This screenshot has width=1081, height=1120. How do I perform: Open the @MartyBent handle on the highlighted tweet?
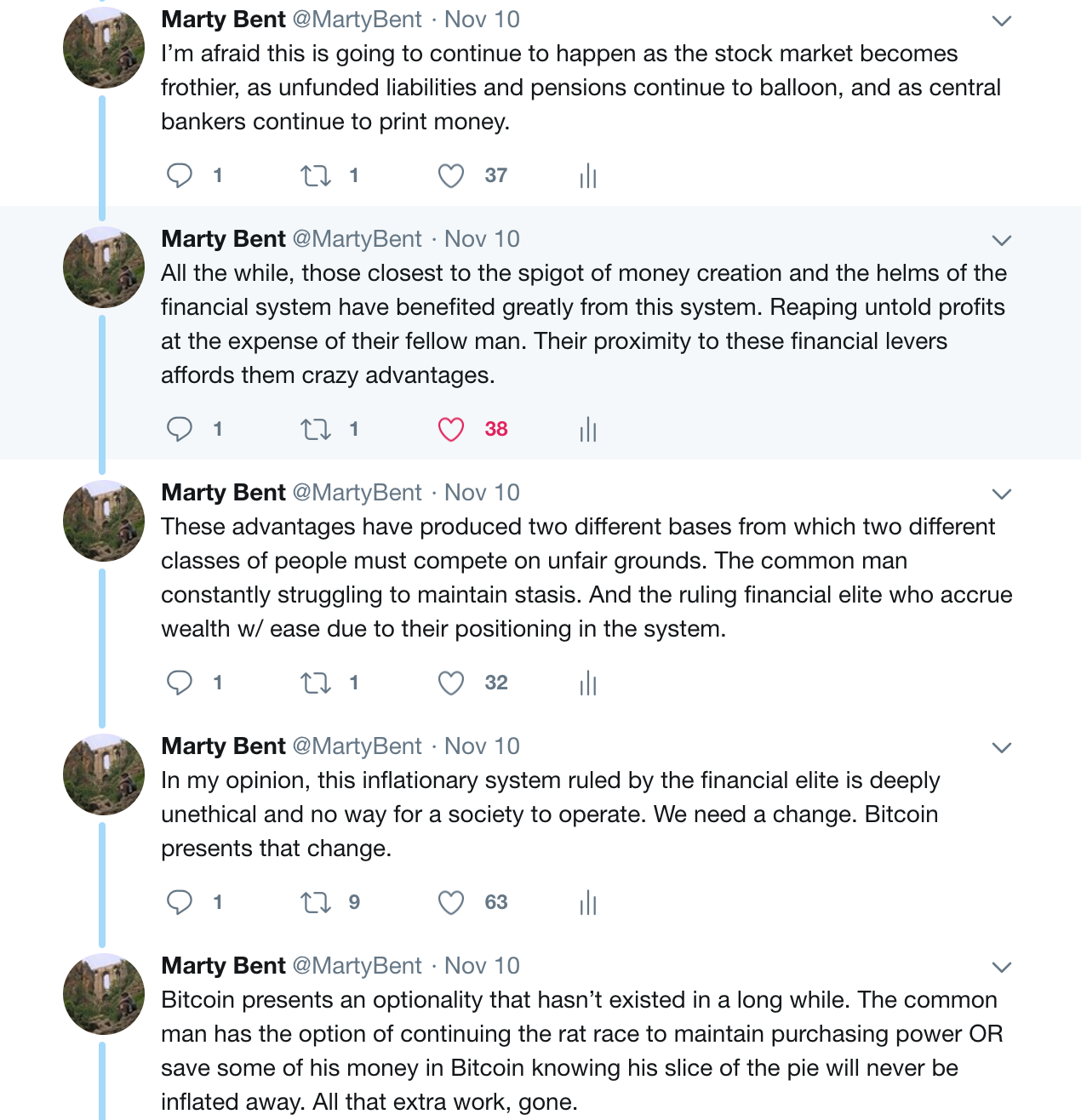click(x=357, y=239)
